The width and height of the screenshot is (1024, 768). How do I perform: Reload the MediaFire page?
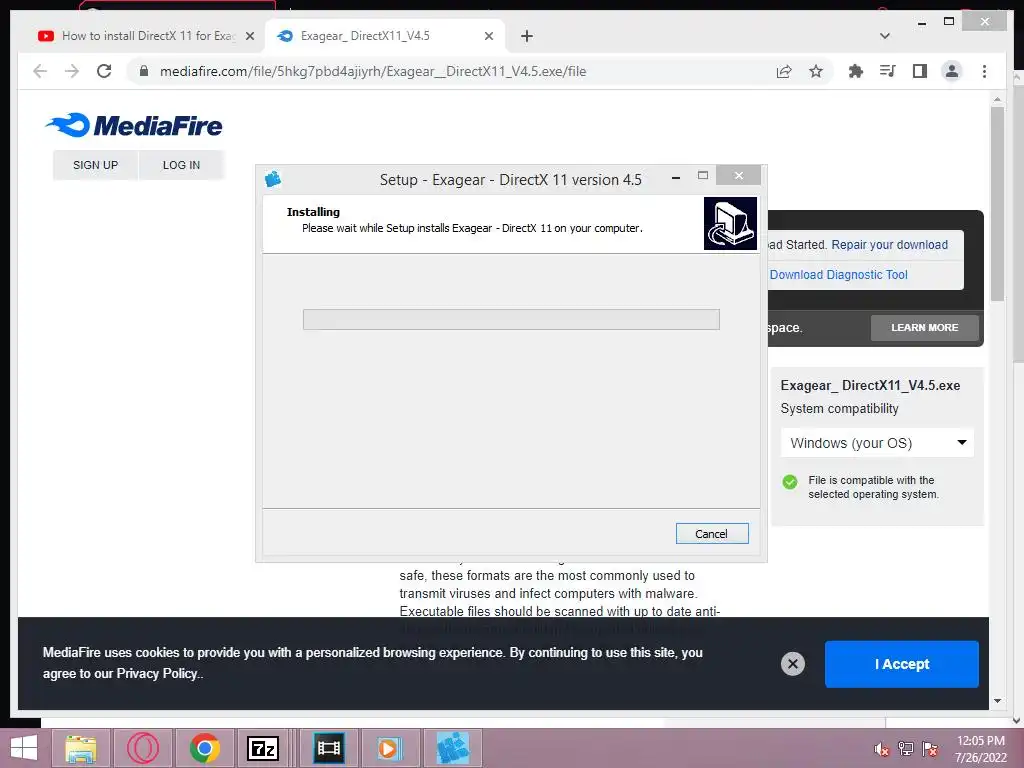tap(104, 71)
